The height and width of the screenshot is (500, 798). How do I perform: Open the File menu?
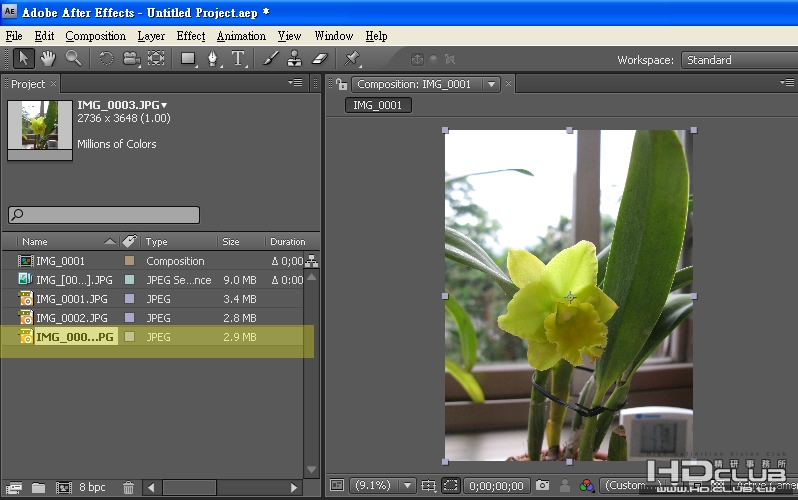(x=14, y=36)
